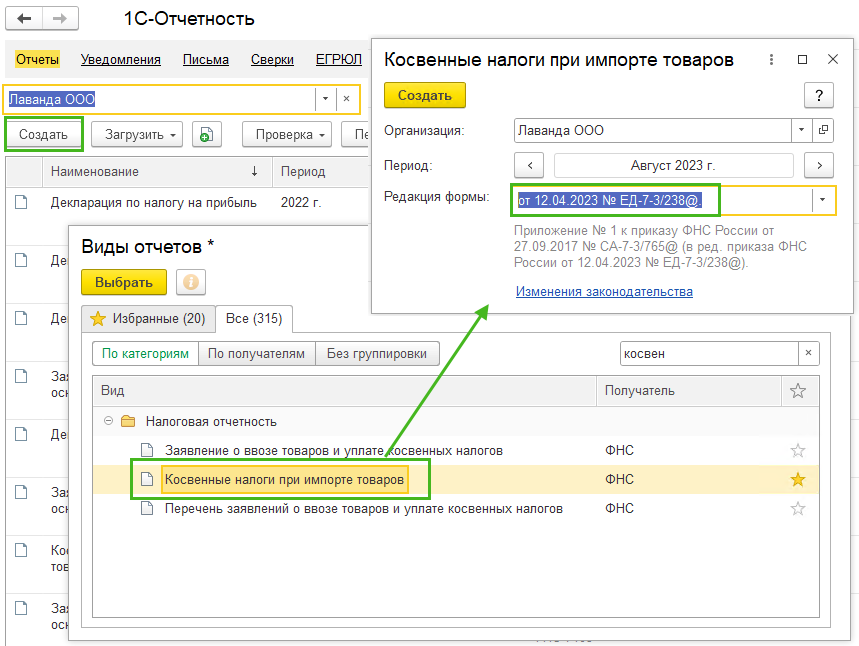Click the yellow Создать button in the dialog
The height and width of the screenshot is (646, 859).
coord(425,95)
